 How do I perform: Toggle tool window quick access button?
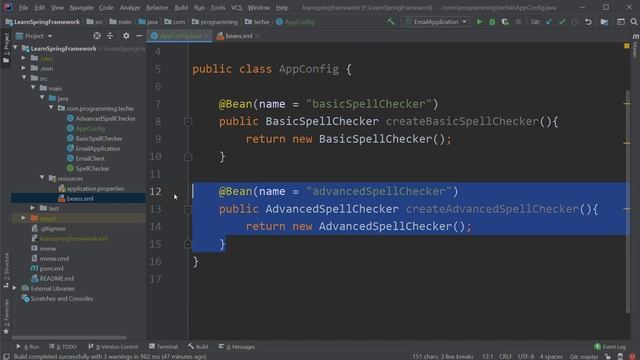6,356
